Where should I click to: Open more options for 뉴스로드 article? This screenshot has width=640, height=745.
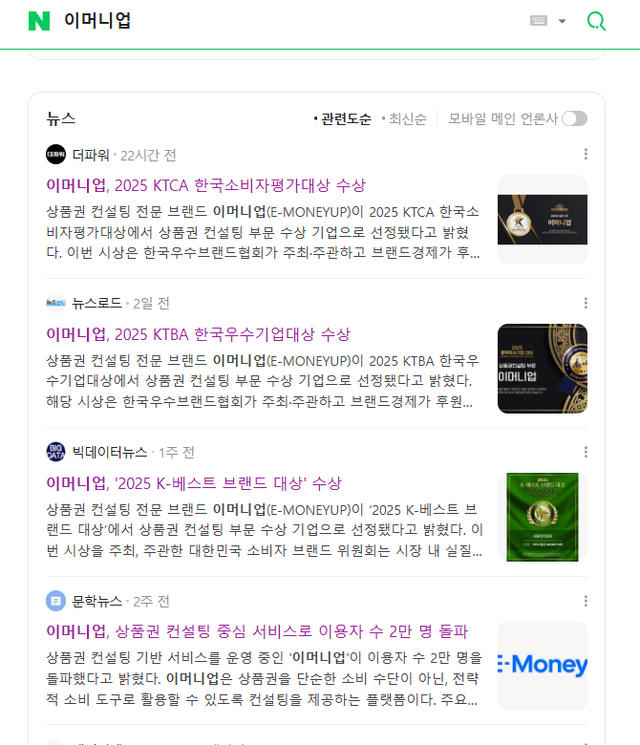(x=585, y=303)
